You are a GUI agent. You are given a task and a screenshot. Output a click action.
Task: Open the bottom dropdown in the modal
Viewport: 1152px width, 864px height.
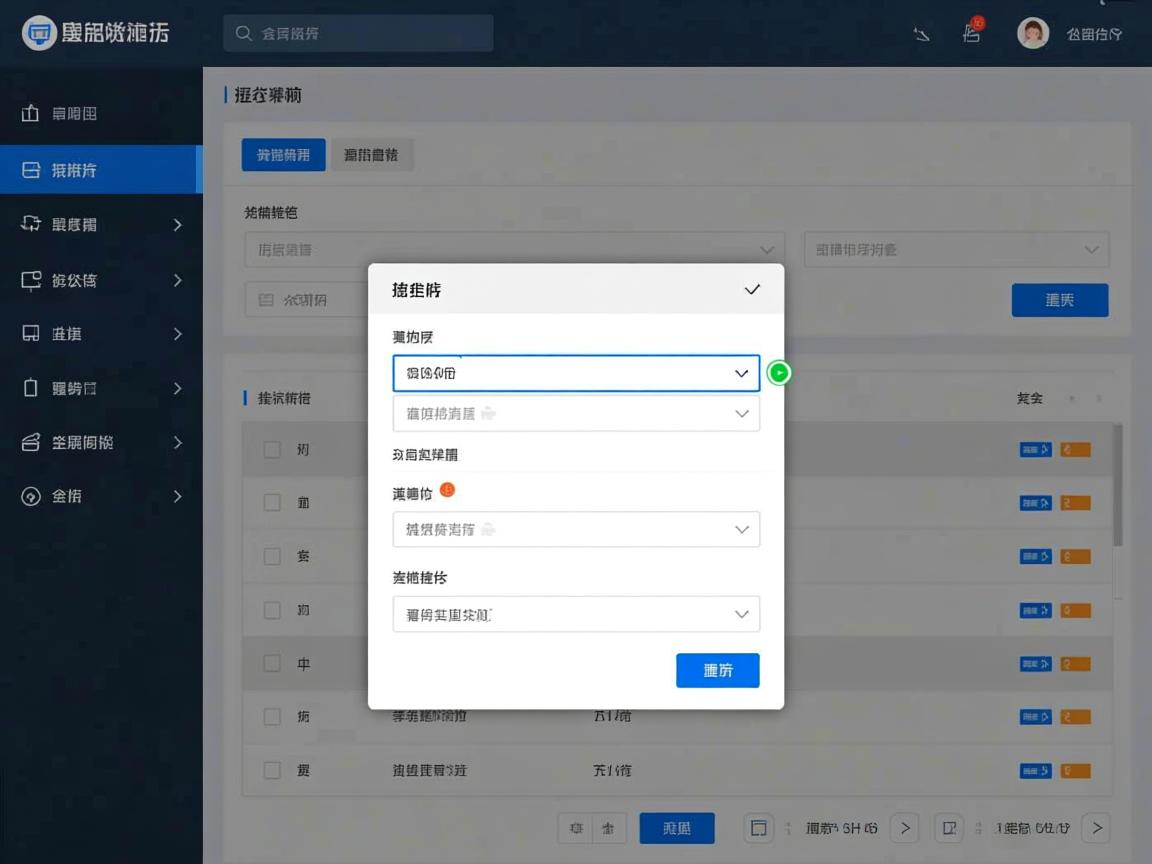pyautogui.click(x=576, y=614)
